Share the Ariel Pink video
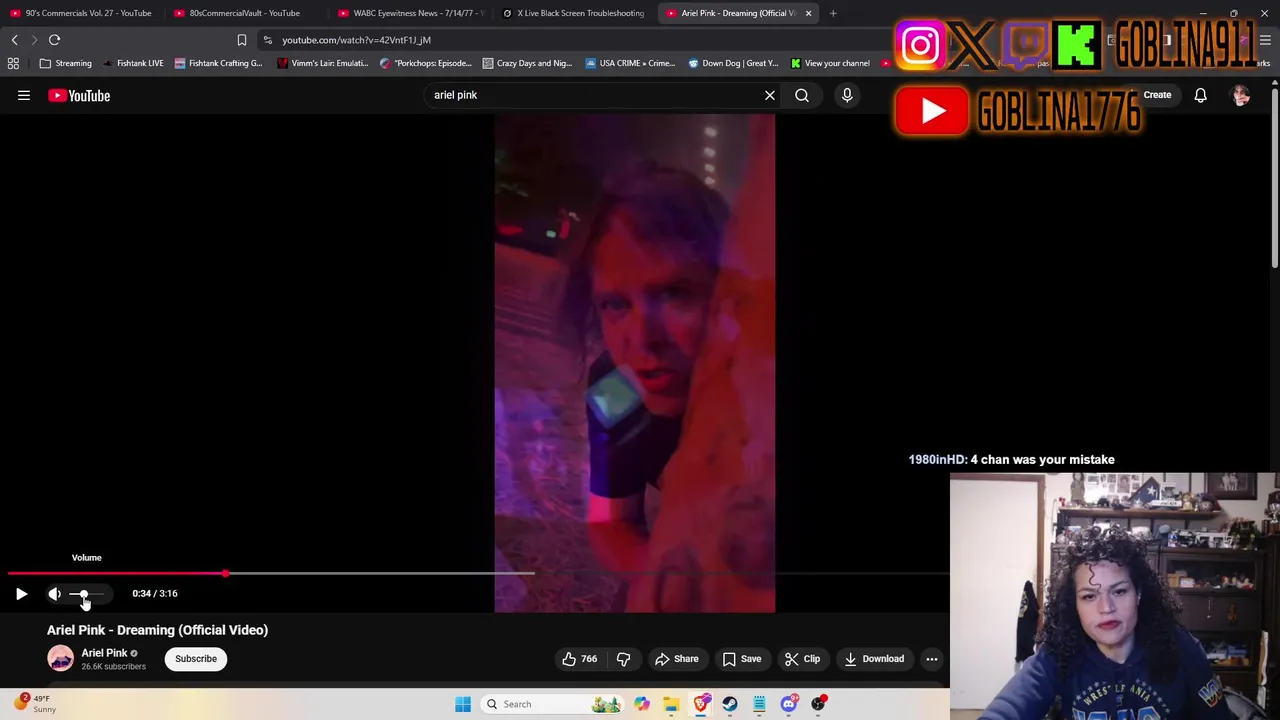 677,659
